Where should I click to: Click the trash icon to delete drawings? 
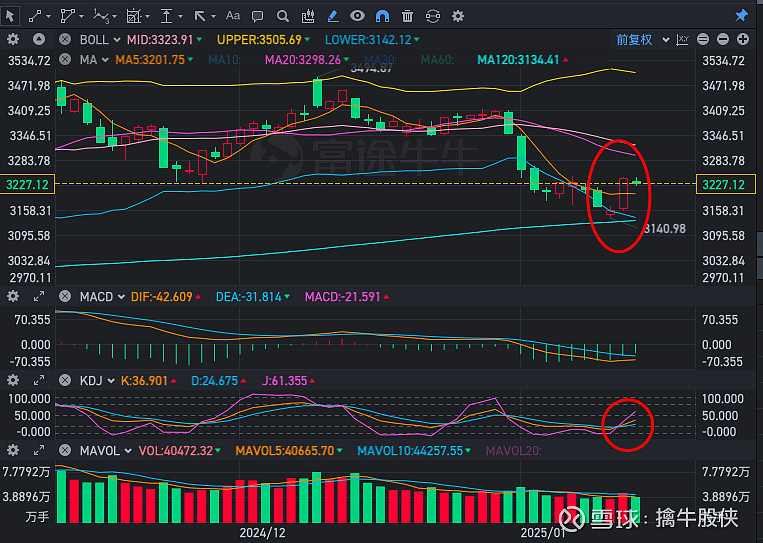(407, 15)
